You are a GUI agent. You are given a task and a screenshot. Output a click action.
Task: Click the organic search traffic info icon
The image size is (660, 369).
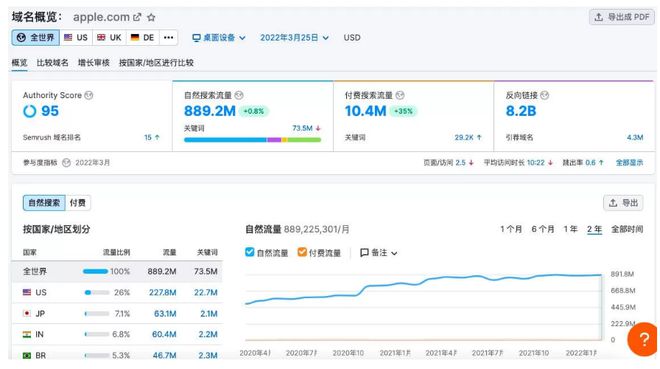pyautogui.click(x=239, y=95)
